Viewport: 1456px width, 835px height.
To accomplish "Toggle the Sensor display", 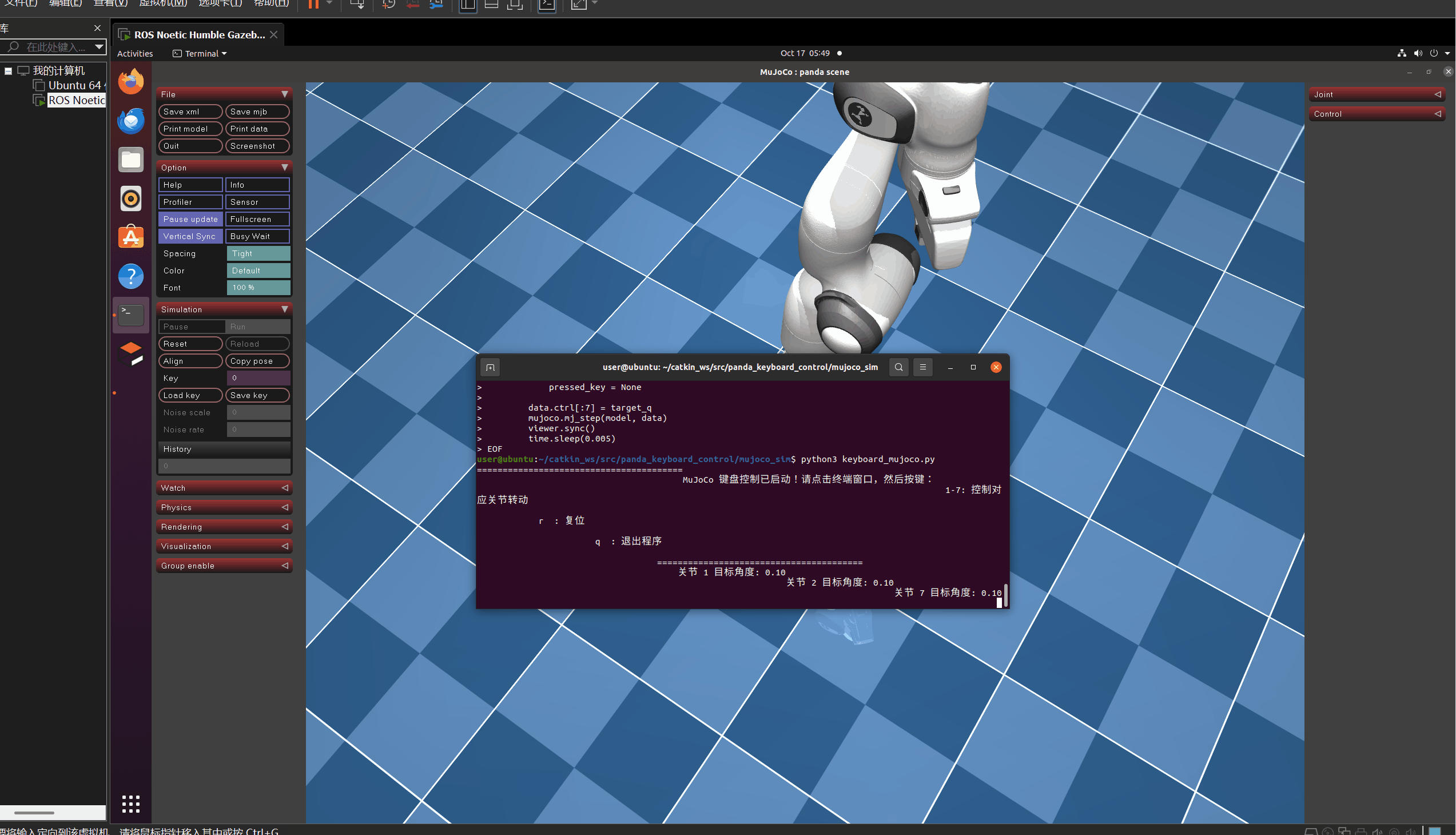I will [x=257, y=202].
